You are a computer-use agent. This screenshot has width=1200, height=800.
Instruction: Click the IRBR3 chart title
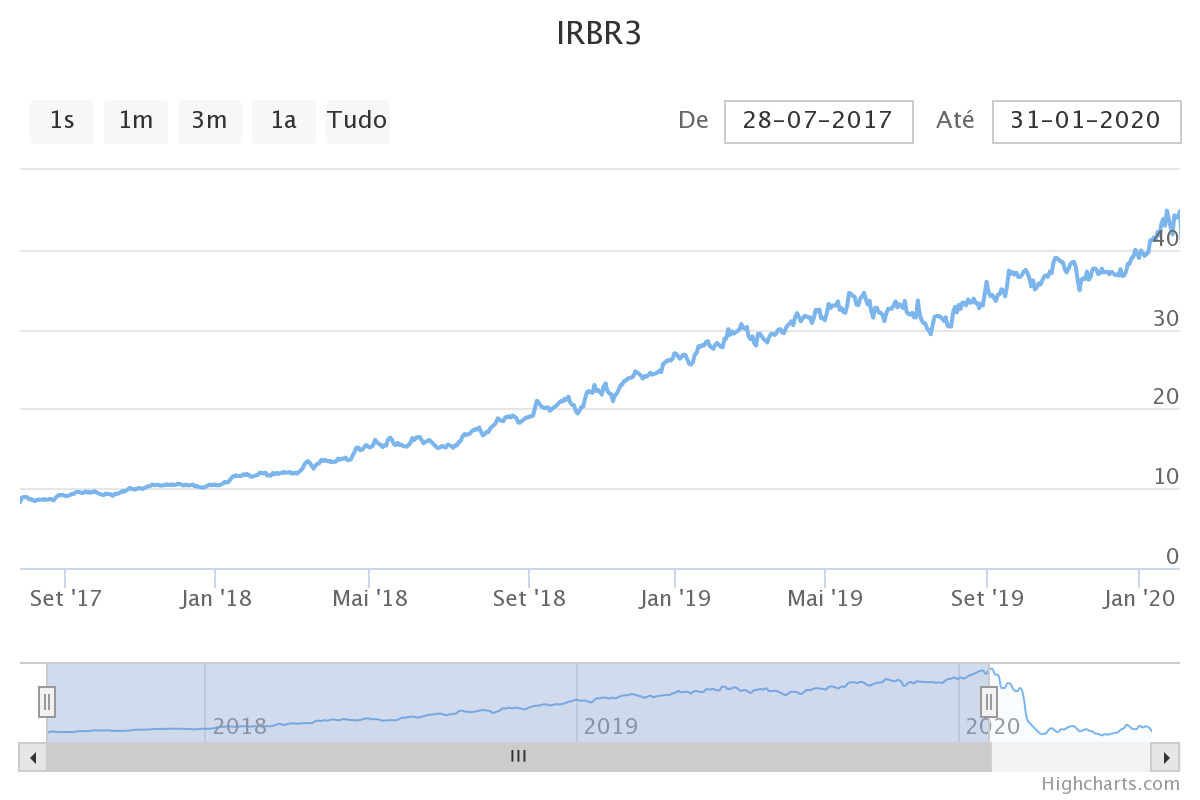click(599, 34)
